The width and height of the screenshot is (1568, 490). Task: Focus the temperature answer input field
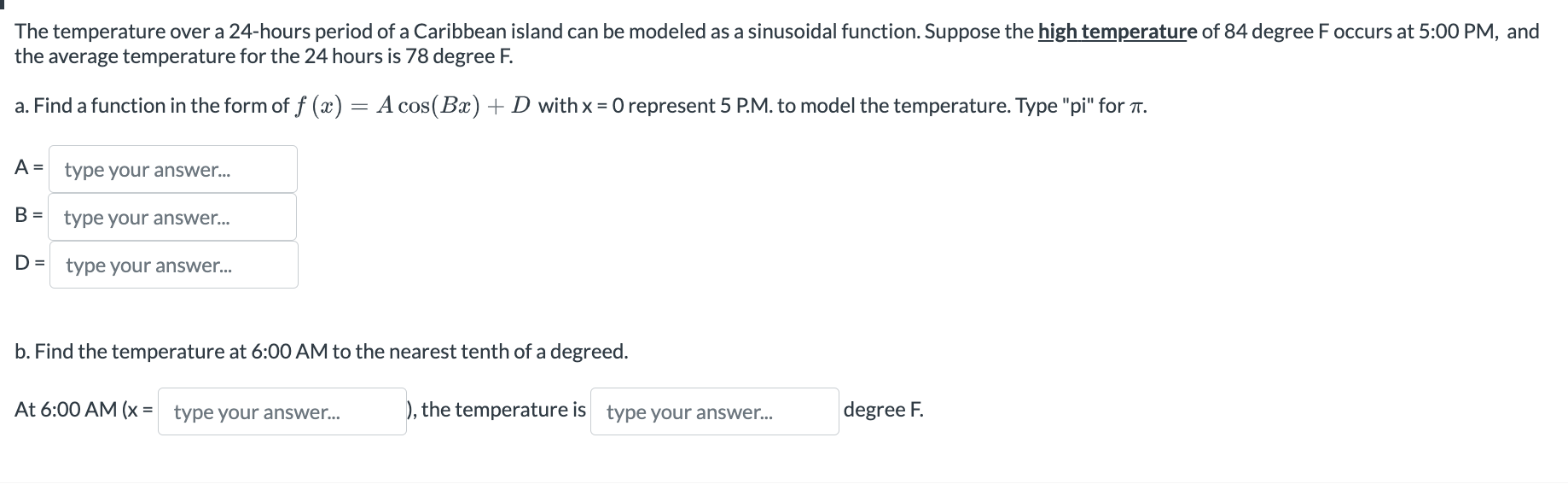[714, 411]
